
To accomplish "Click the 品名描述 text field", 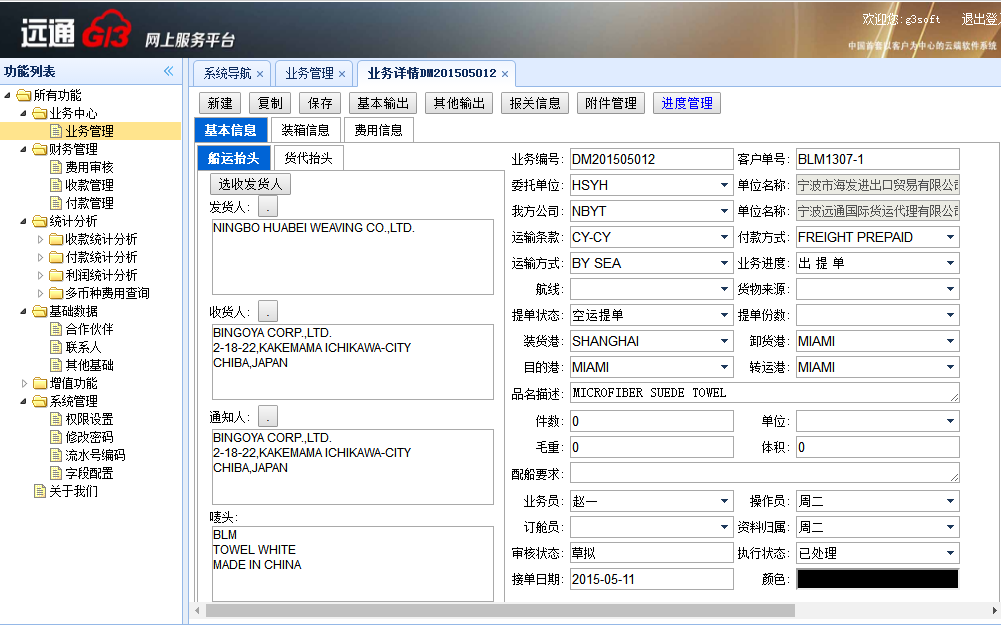I will tap(765, 393).
